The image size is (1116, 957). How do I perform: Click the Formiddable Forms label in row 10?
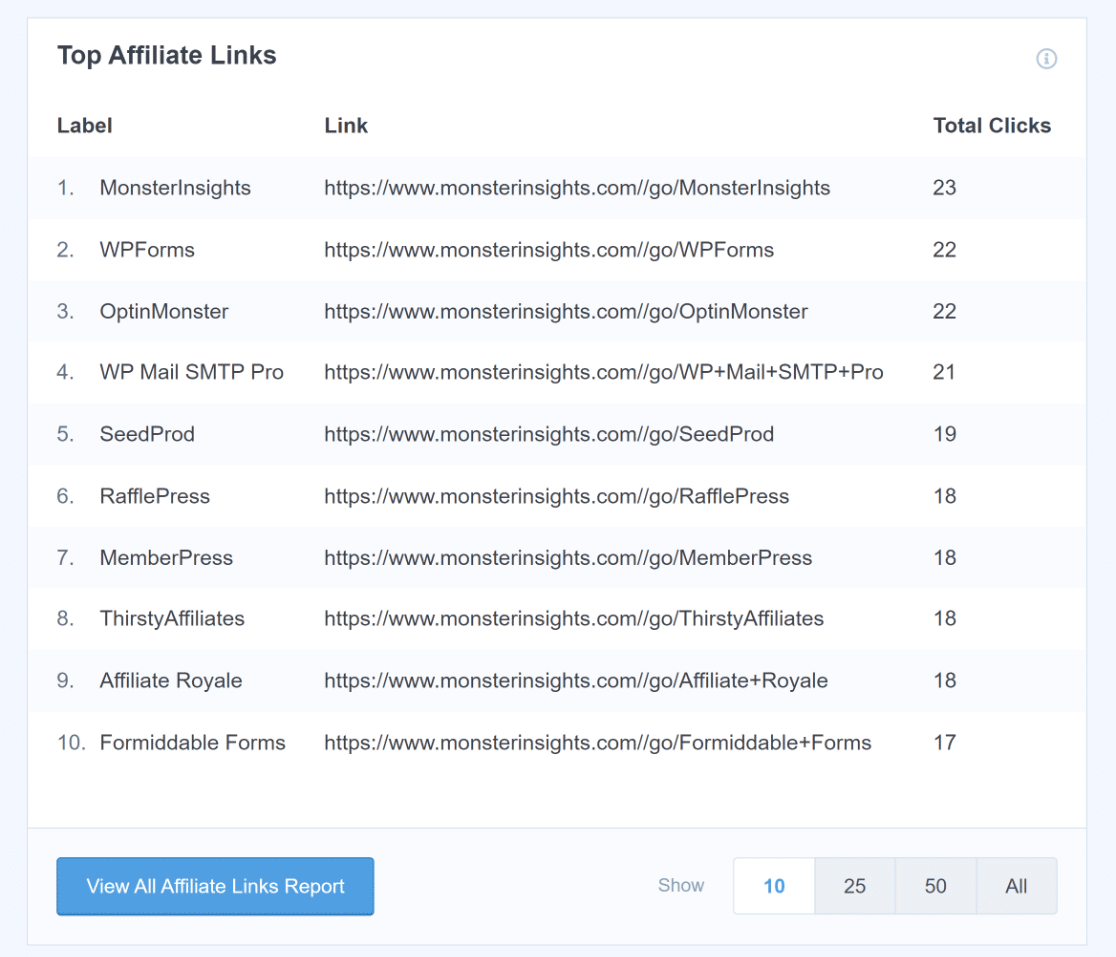tap(192, 743)
